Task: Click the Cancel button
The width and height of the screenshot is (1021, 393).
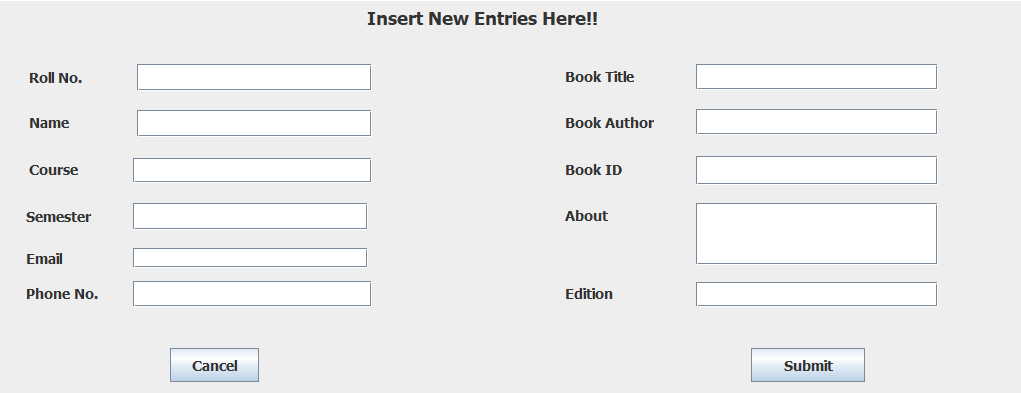Action: (214, 365)
